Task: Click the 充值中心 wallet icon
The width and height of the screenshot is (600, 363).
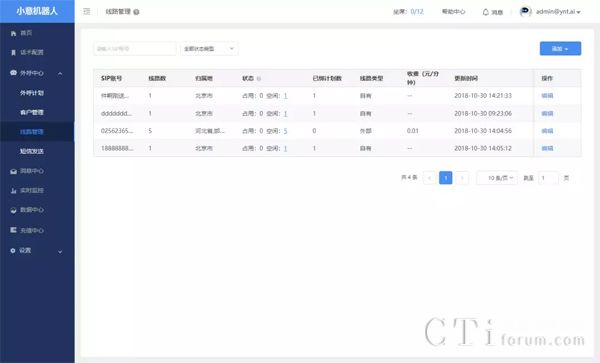Action: click(x=13, y=230)
